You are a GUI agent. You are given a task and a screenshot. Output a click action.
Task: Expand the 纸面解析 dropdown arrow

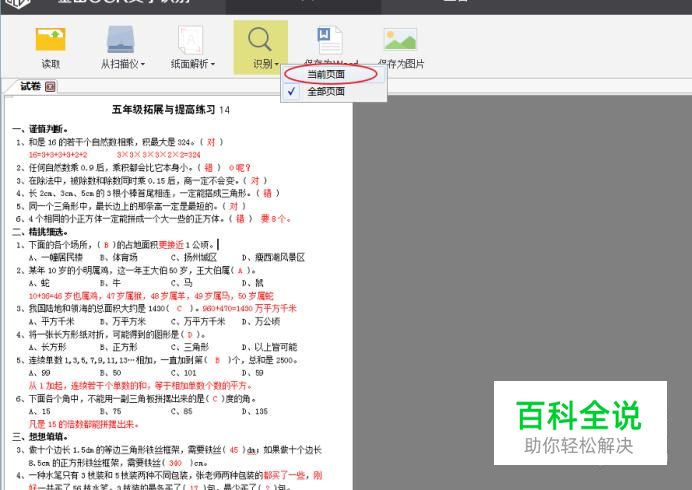coord(213,64)
